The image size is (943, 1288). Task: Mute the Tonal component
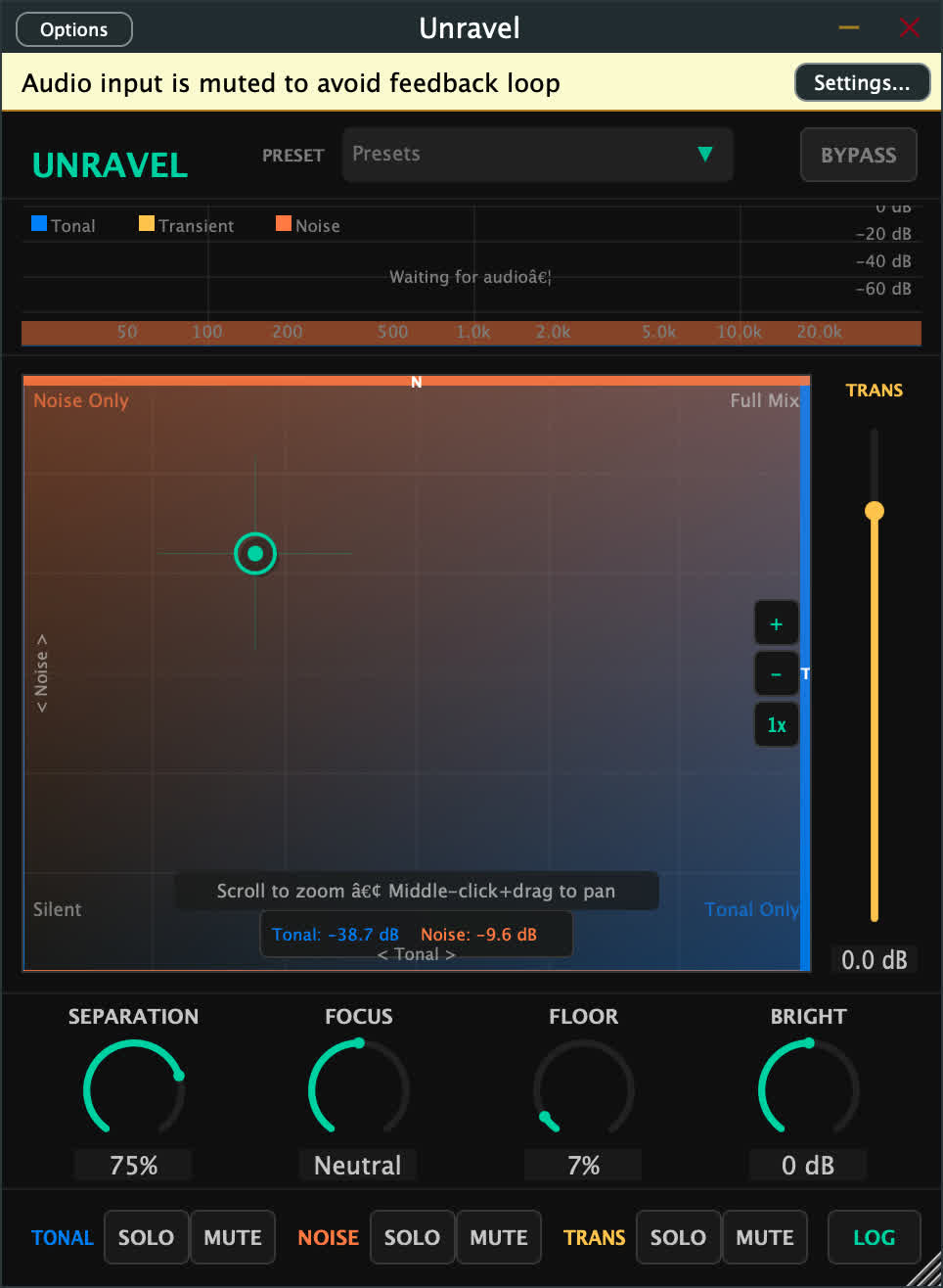233,1237
